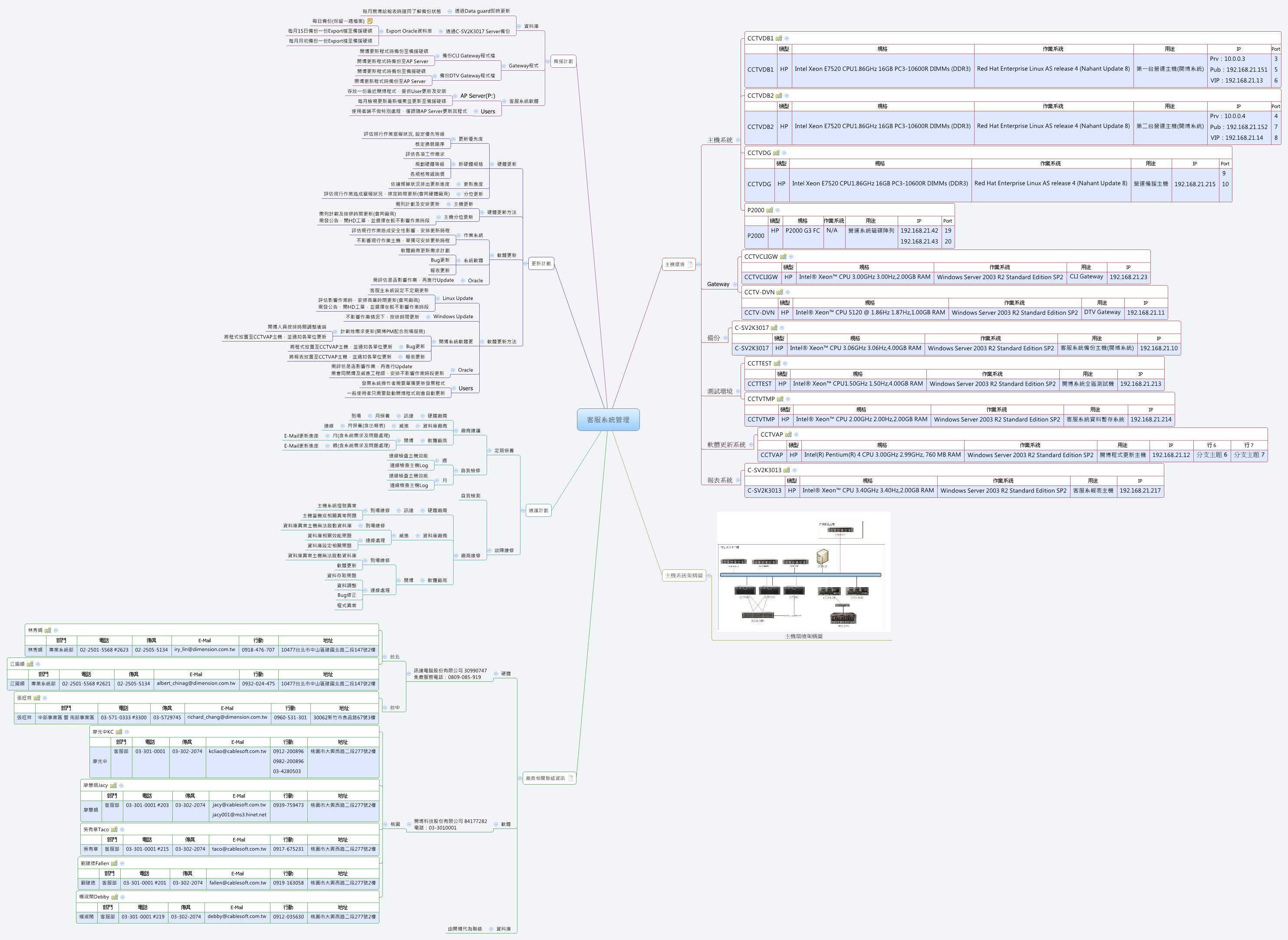
Task: Open the spreadsheet icon on P2000 node
Action: pyautogui.click(x=770, y=210)
